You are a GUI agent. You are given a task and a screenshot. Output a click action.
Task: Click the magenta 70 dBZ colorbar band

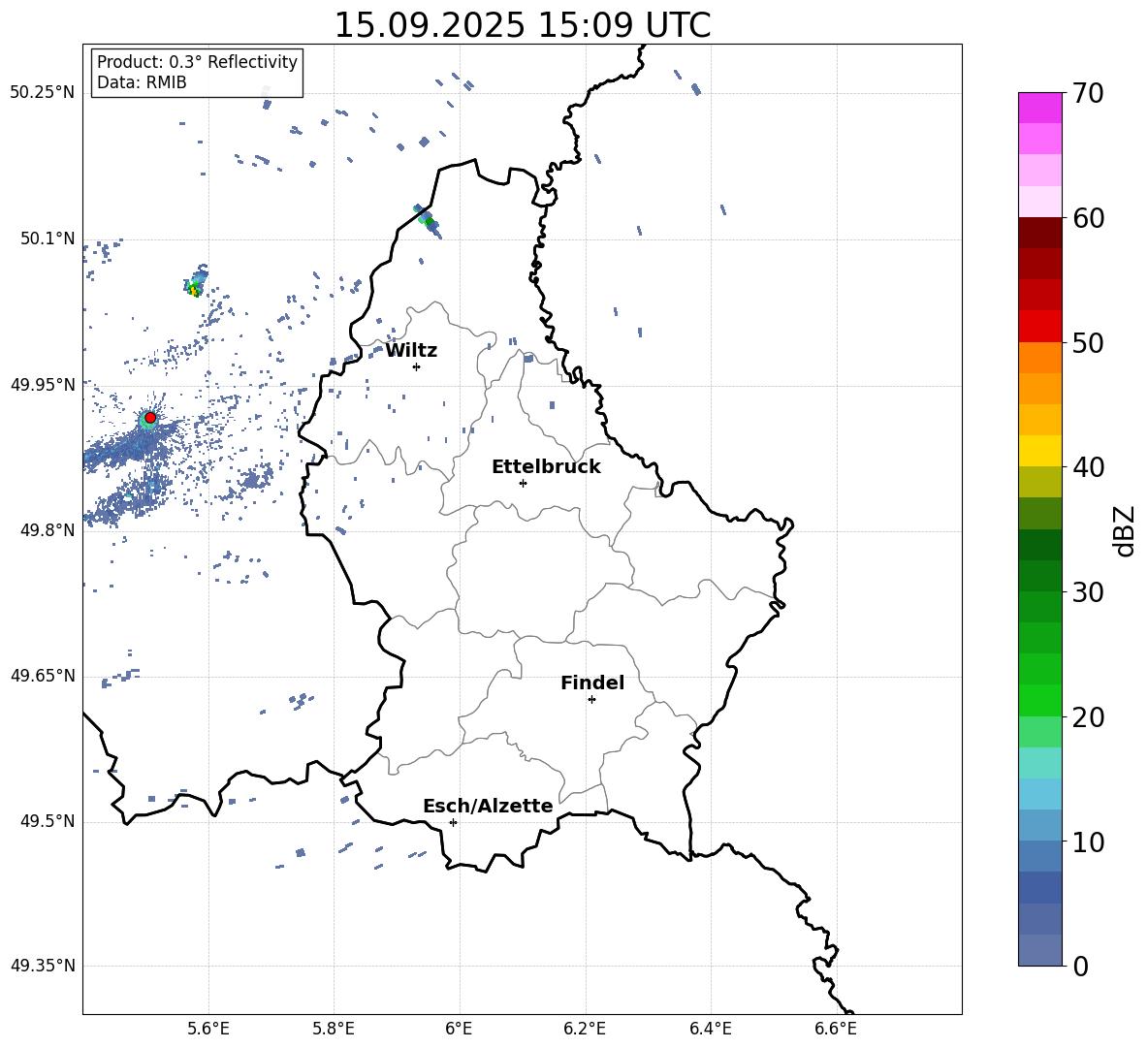click(x=1040, y=108)
